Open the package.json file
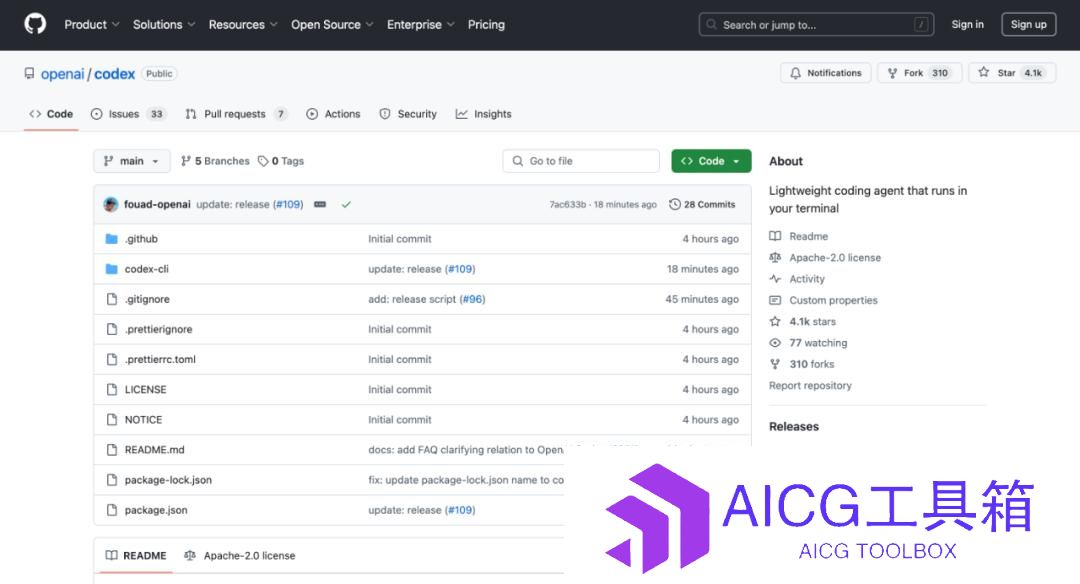The height and width of the screenshot is (584, 1080). [156, 510]
